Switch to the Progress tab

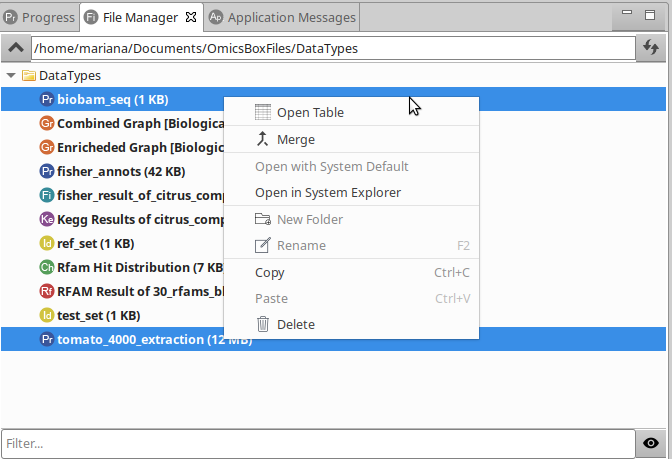[38, 17]
